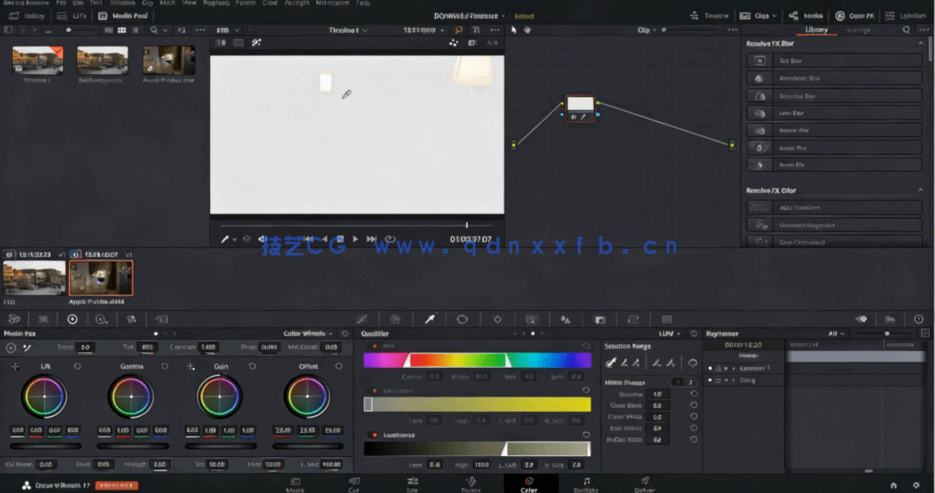Viewport: 935px width, 493px height.
Task: Toggle auto keyframe for Corrector 1 row
Action: point(725,368)
